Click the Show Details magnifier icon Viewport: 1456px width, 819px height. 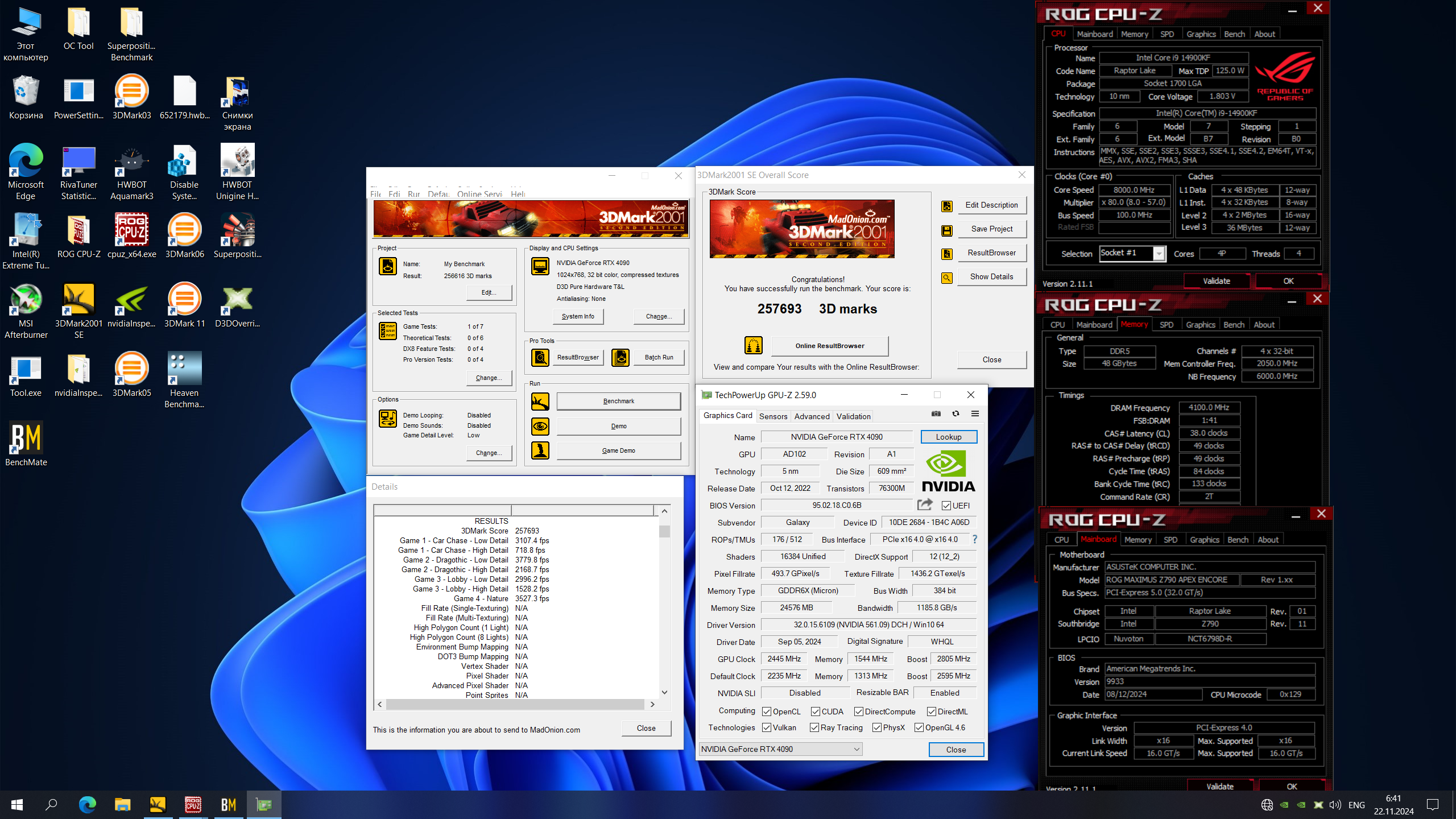click(947, 278)
